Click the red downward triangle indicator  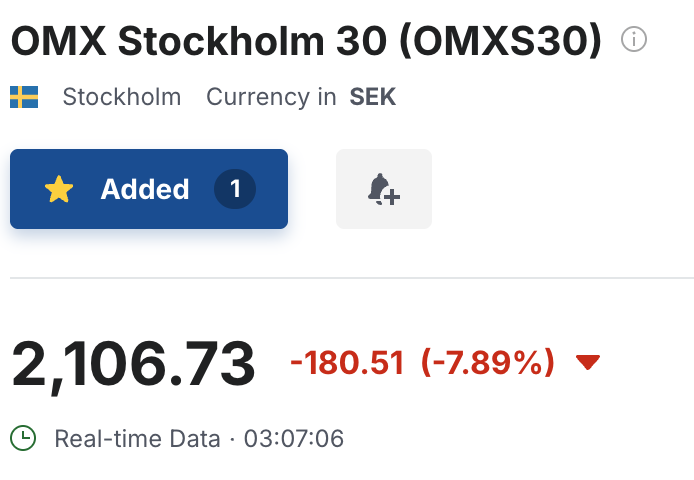click(588, 362)
